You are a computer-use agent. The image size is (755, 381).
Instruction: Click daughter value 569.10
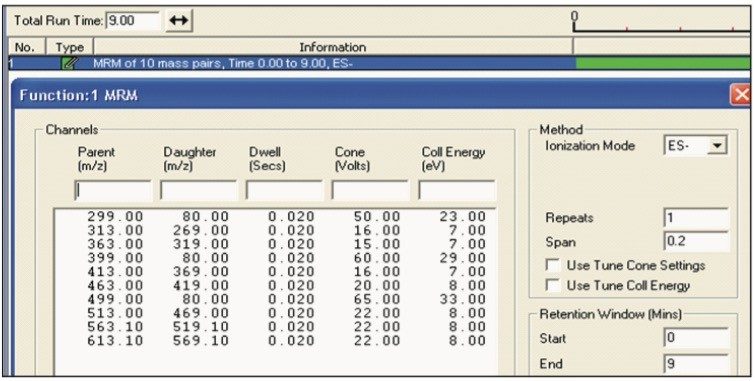pos(201,341)
